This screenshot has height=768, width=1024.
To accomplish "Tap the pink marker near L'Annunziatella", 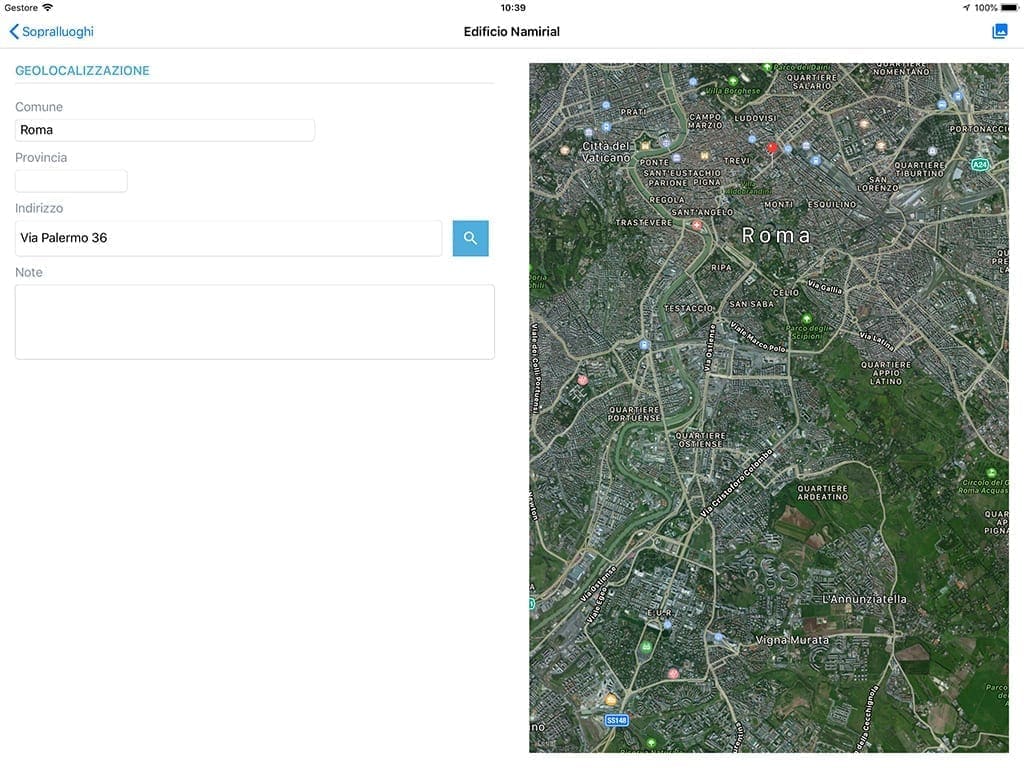I will click(x=673, y=672).
